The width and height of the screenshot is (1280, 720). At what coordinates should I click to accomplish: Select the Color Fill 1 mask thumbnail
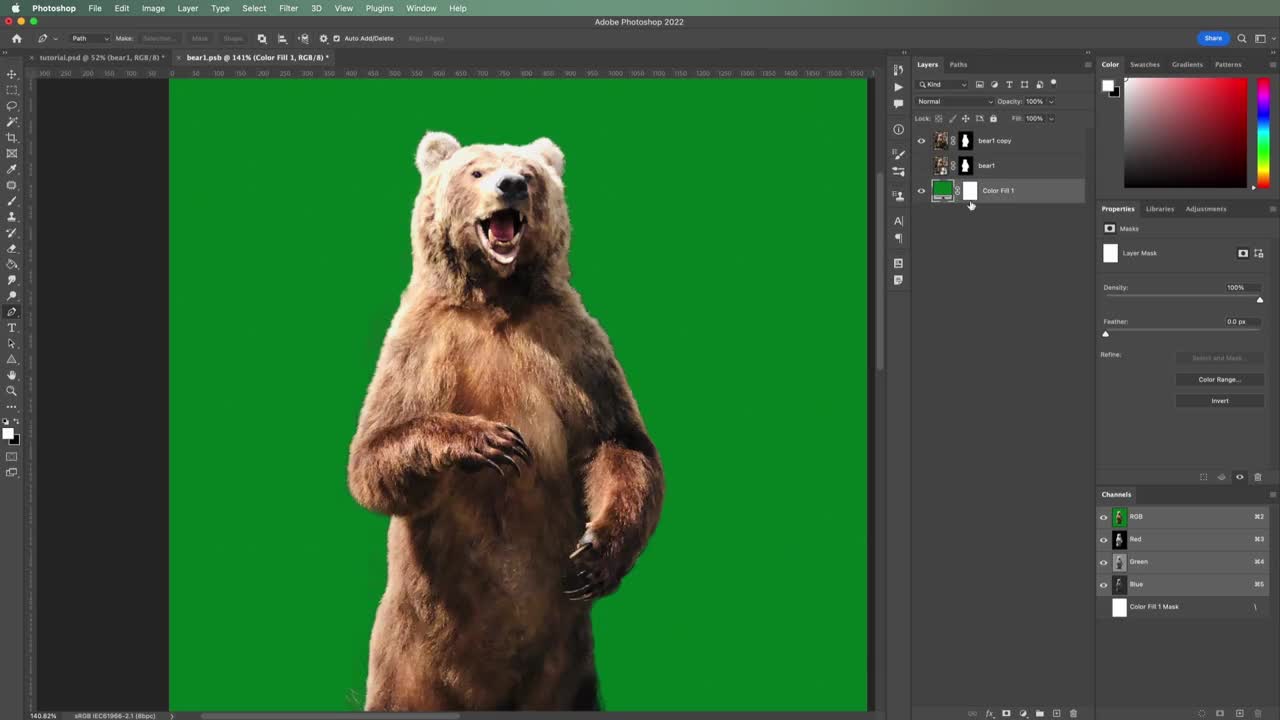coord(970,191)
